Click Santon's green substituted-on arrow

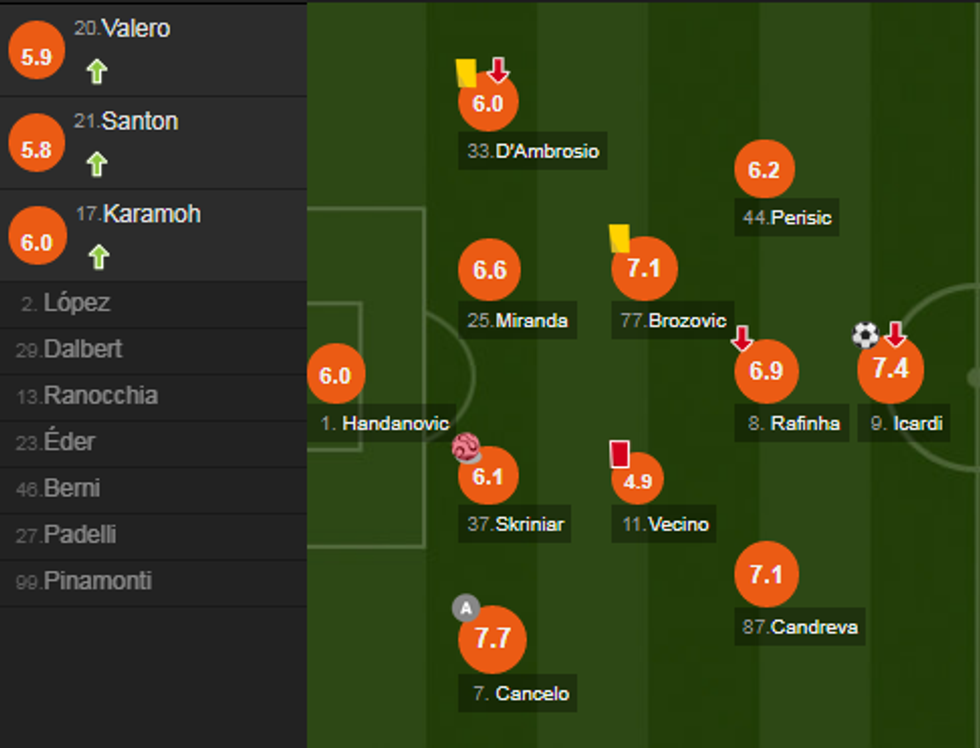(x=96, y=164)
